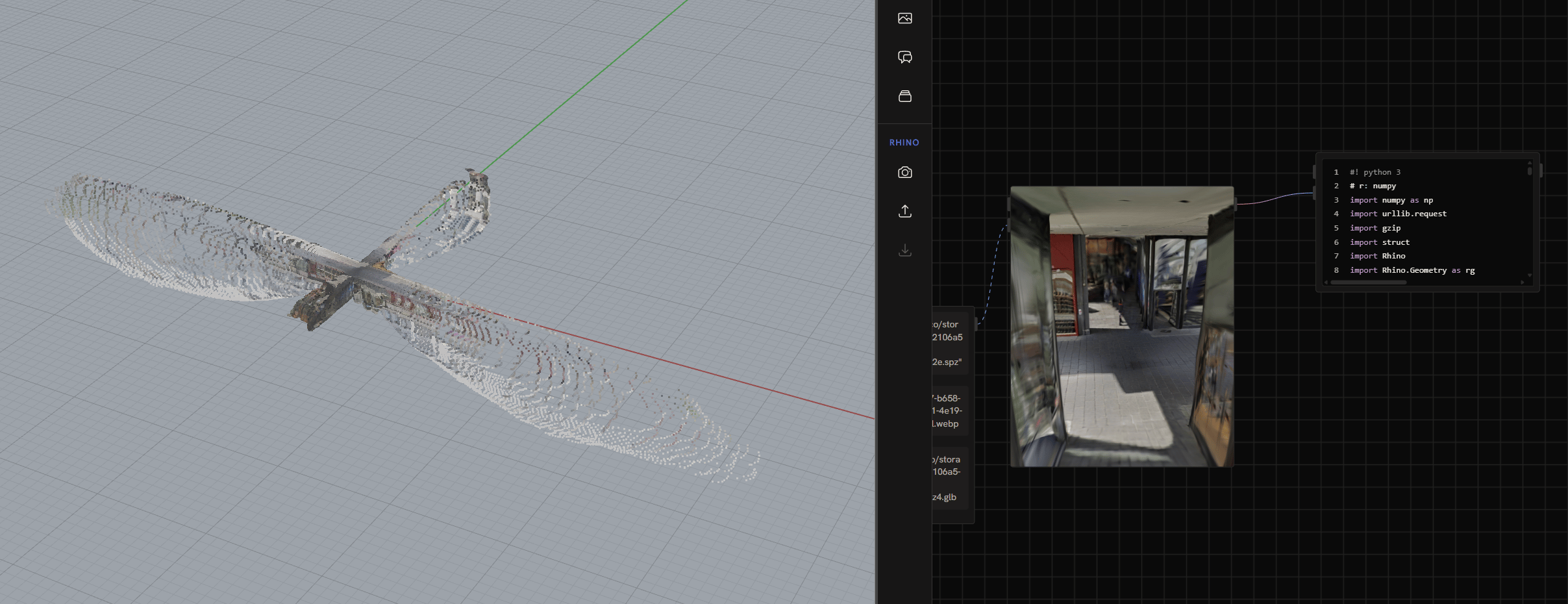Click 'import Rhino.Geometry as rg' line
1568x604 pixels.
coord(1412,270)
